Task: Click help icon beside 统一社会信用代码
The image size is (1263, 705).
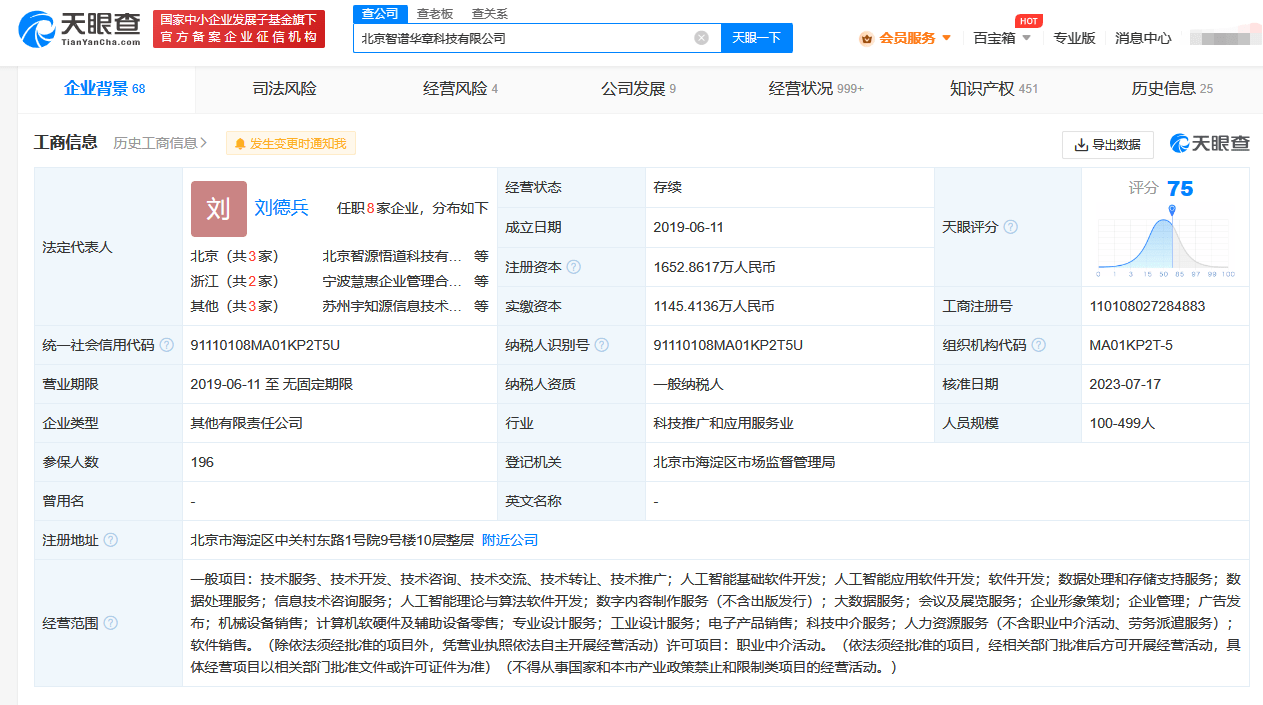Action: (166, 345)
